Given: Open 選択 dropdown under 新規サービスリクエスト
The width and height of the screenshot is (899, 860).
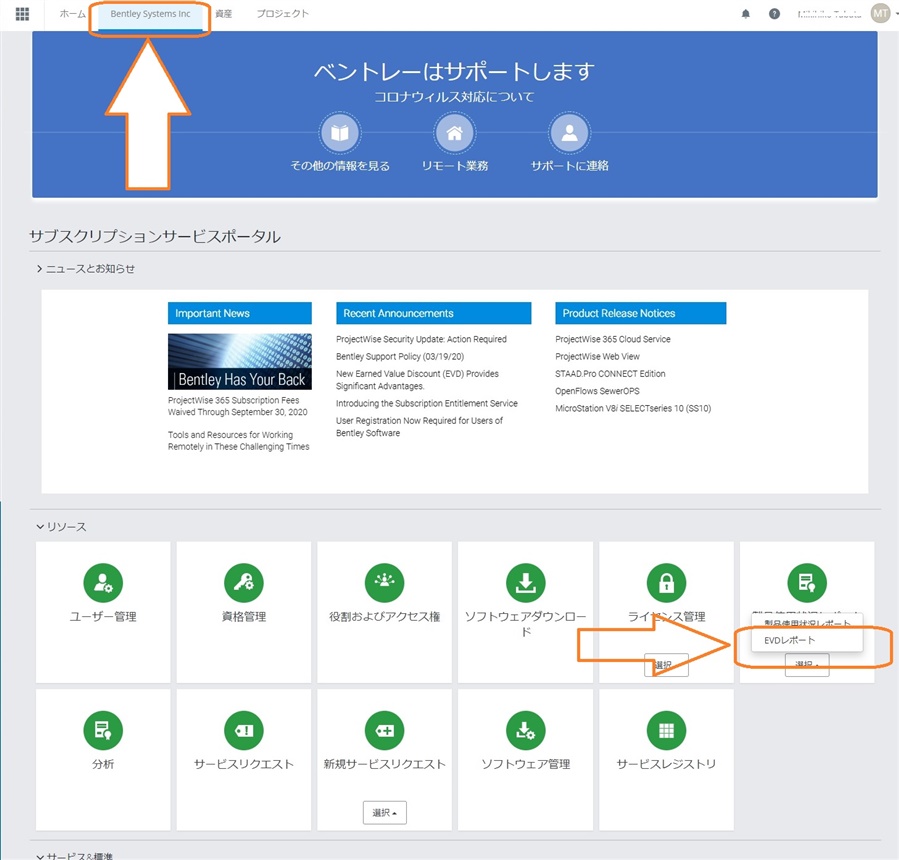Looking at the screenshot, I should pos(385,813).
